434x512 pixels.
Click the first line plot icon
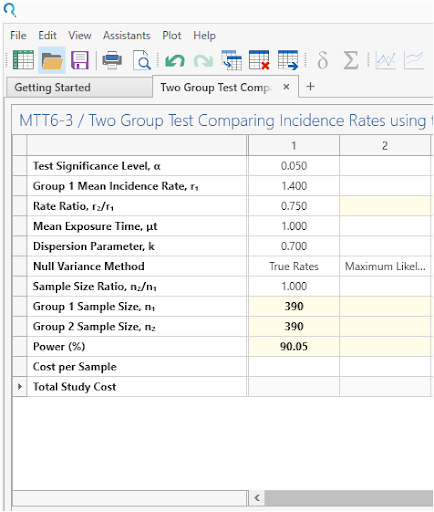click(x=386, y=60)
